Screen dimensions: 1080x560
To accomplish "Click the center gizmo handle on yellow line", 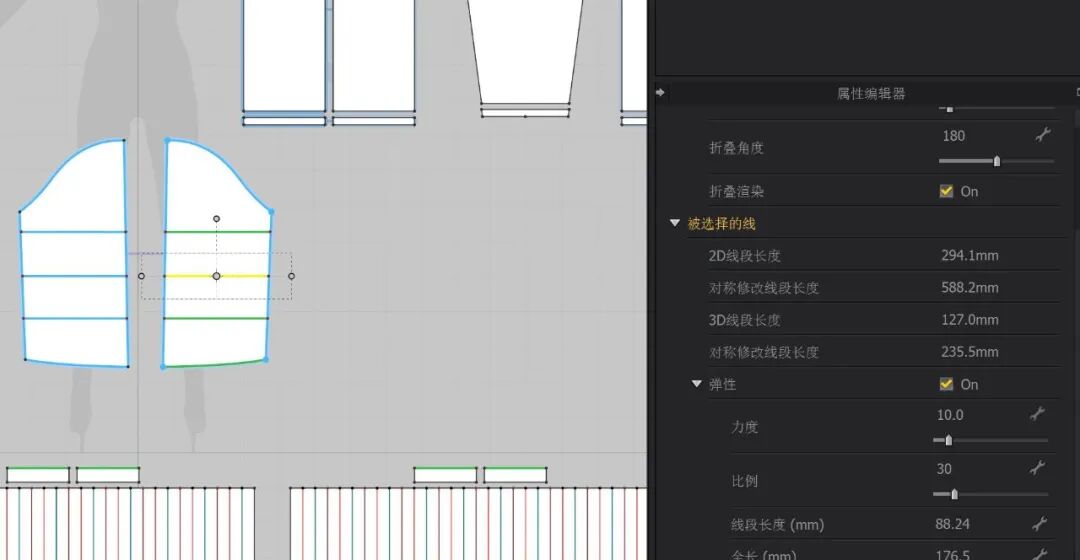I will click(216, 276).
